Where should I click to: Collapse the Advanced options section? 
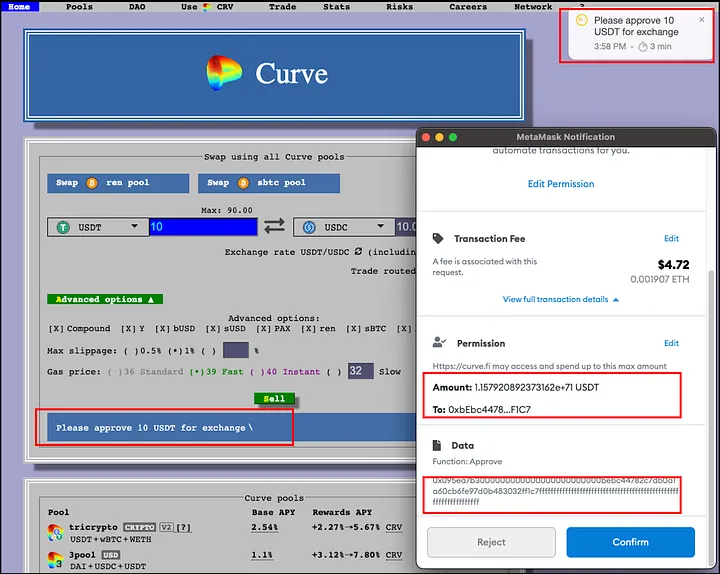tap(104, 299)
